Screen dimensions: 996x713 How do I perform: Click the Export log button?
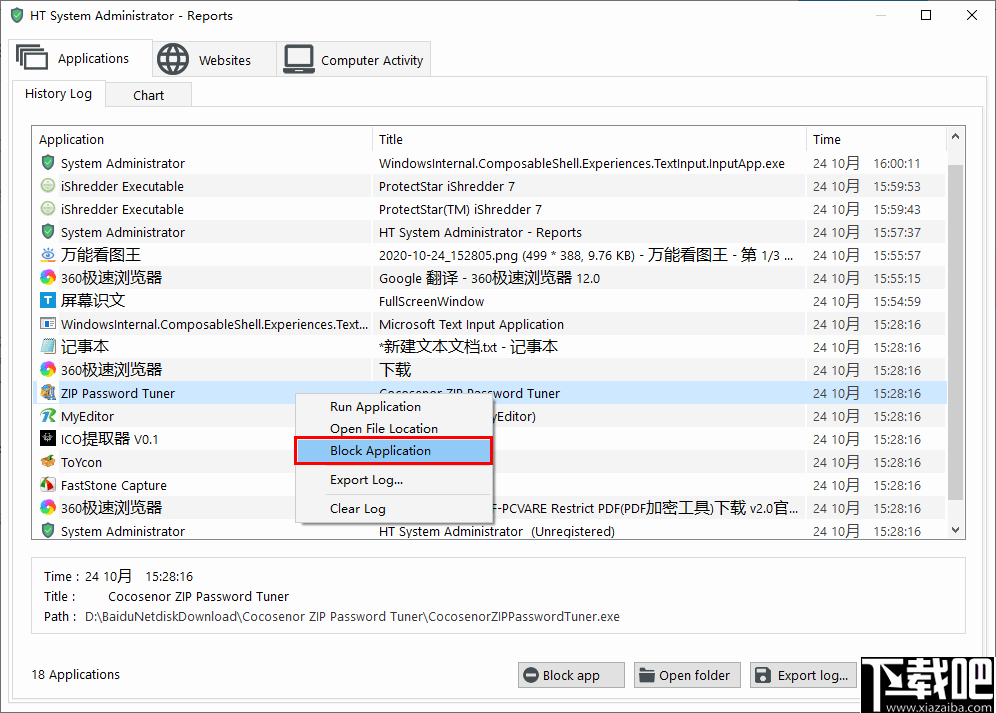pos(803,675)
